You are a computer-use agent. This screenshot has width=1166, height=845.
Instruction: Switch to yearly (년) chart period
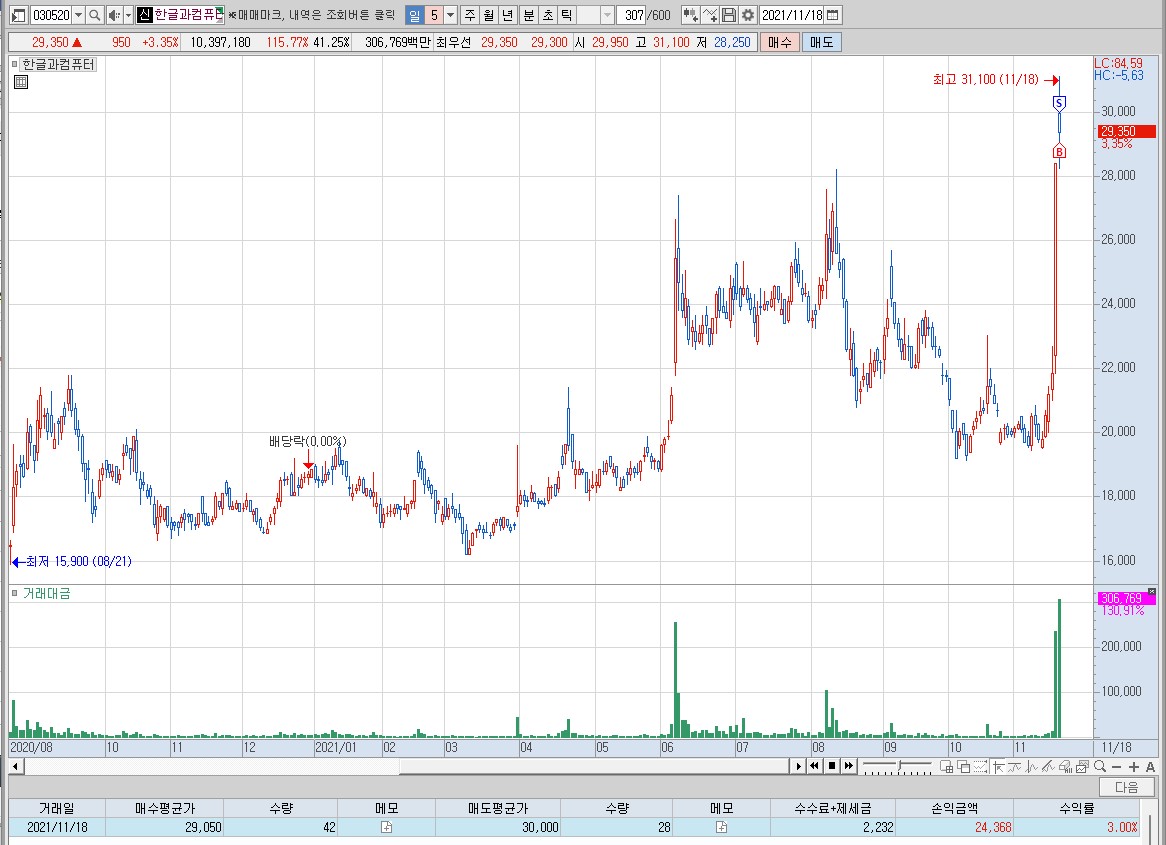click(x=508, y=15)
